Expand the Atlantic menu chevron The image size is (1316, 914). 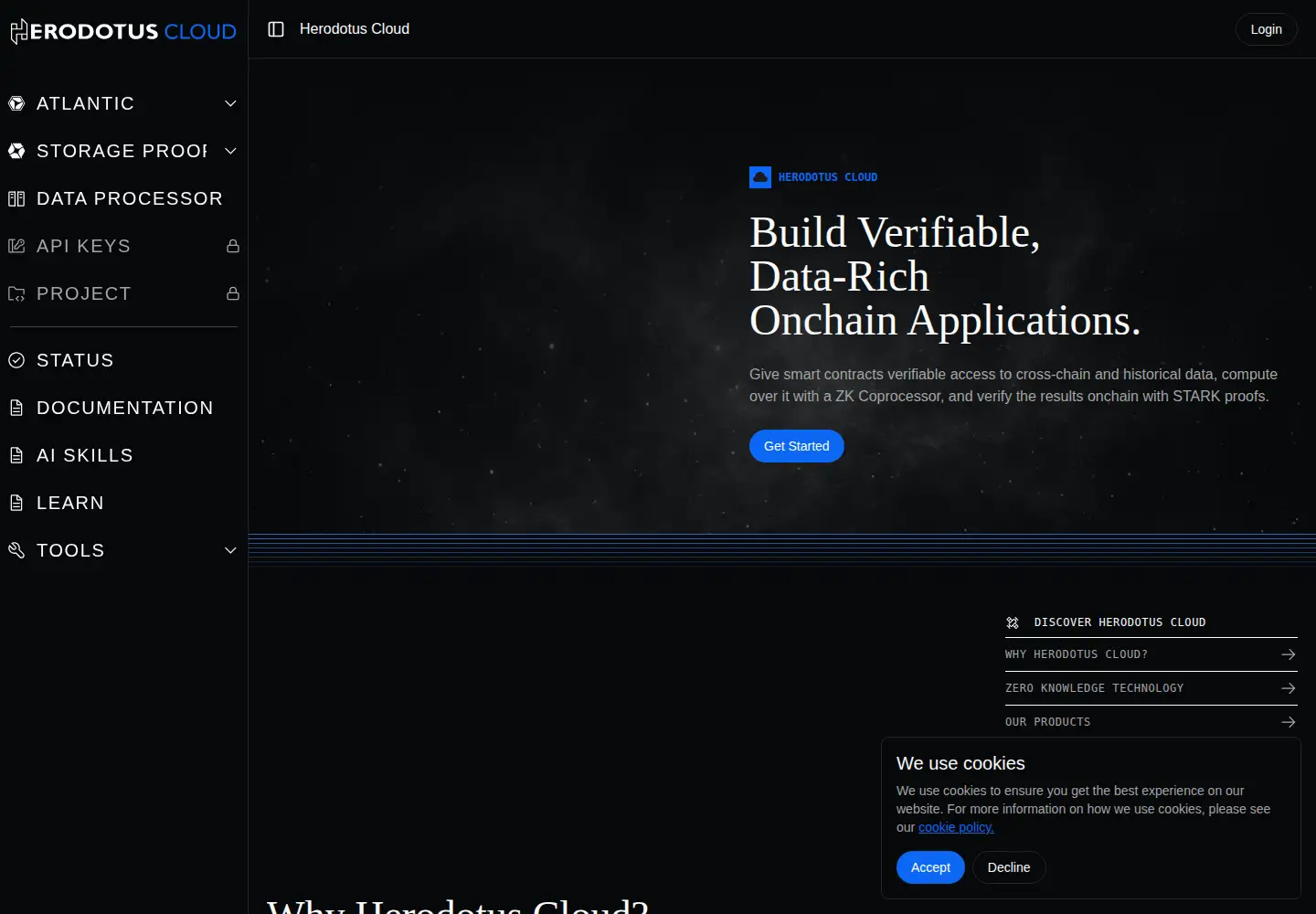point(231,103)
